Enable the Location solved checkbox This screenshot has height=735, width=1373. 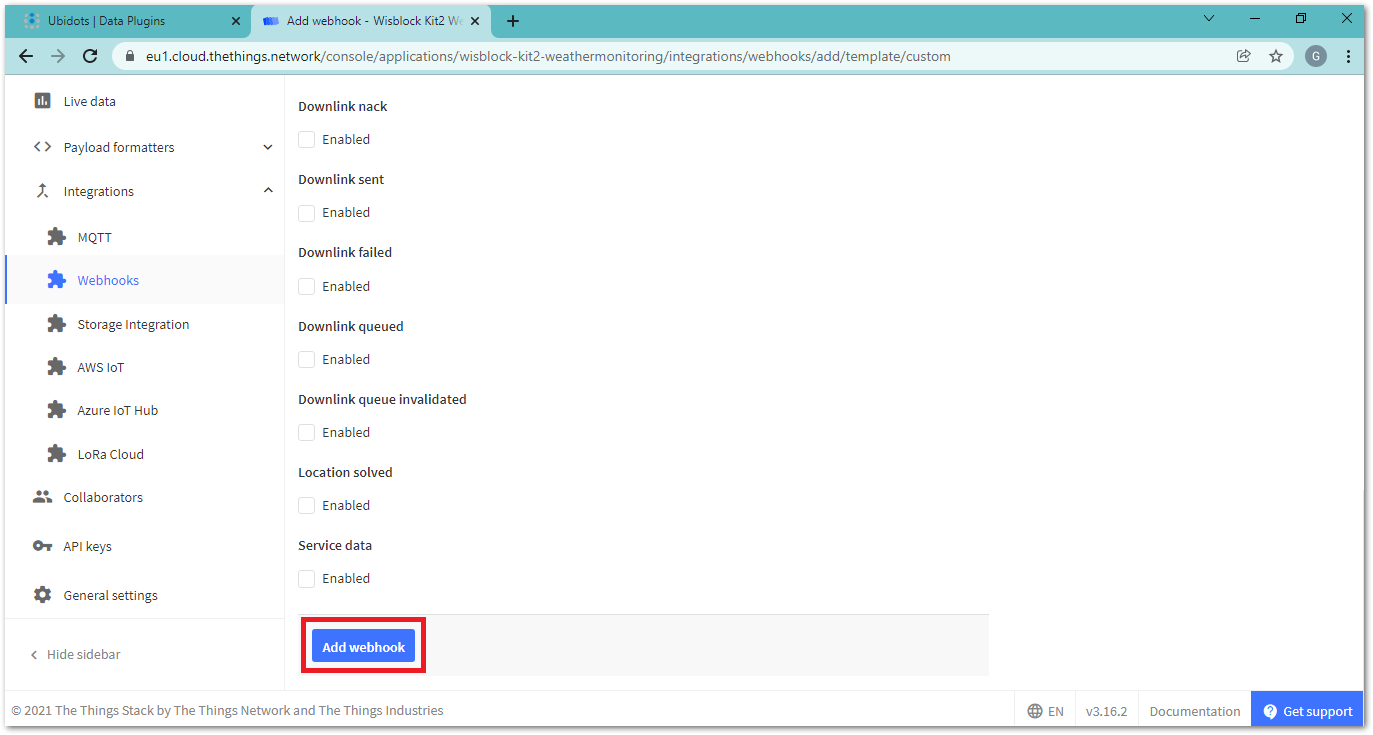tap(307, 506)
